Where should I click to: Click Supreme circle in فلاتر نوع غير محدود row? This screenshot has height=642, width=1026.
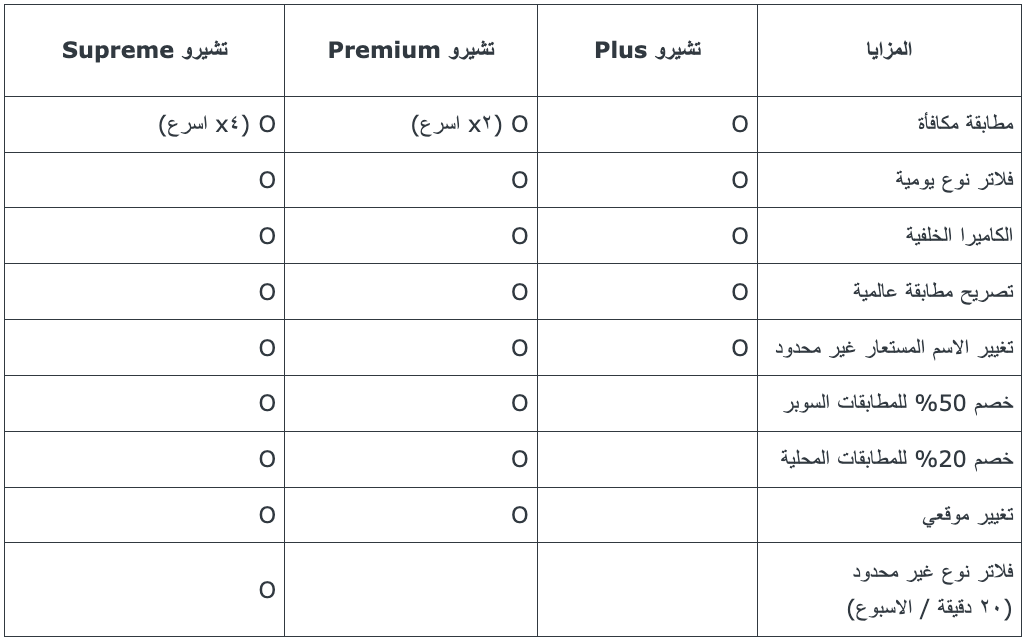pyautogui.click(x=267, y=590)
